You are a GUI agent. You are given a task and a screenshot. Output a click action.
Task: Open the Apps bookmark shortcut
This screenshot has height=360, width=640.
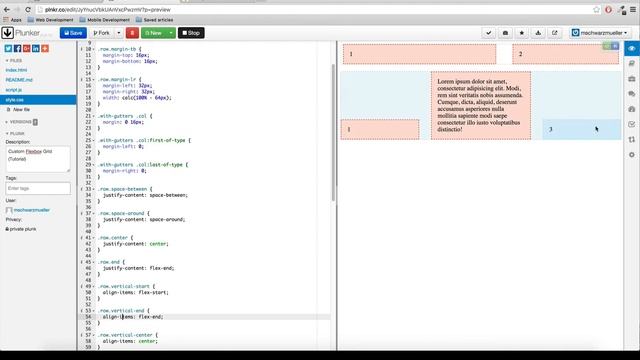(x=12, y=20)
